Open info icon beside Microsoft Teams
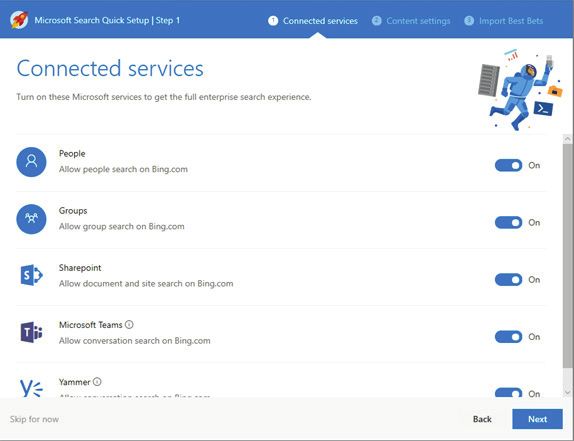The height and width of the screenshot is (441, 574). 129,325
